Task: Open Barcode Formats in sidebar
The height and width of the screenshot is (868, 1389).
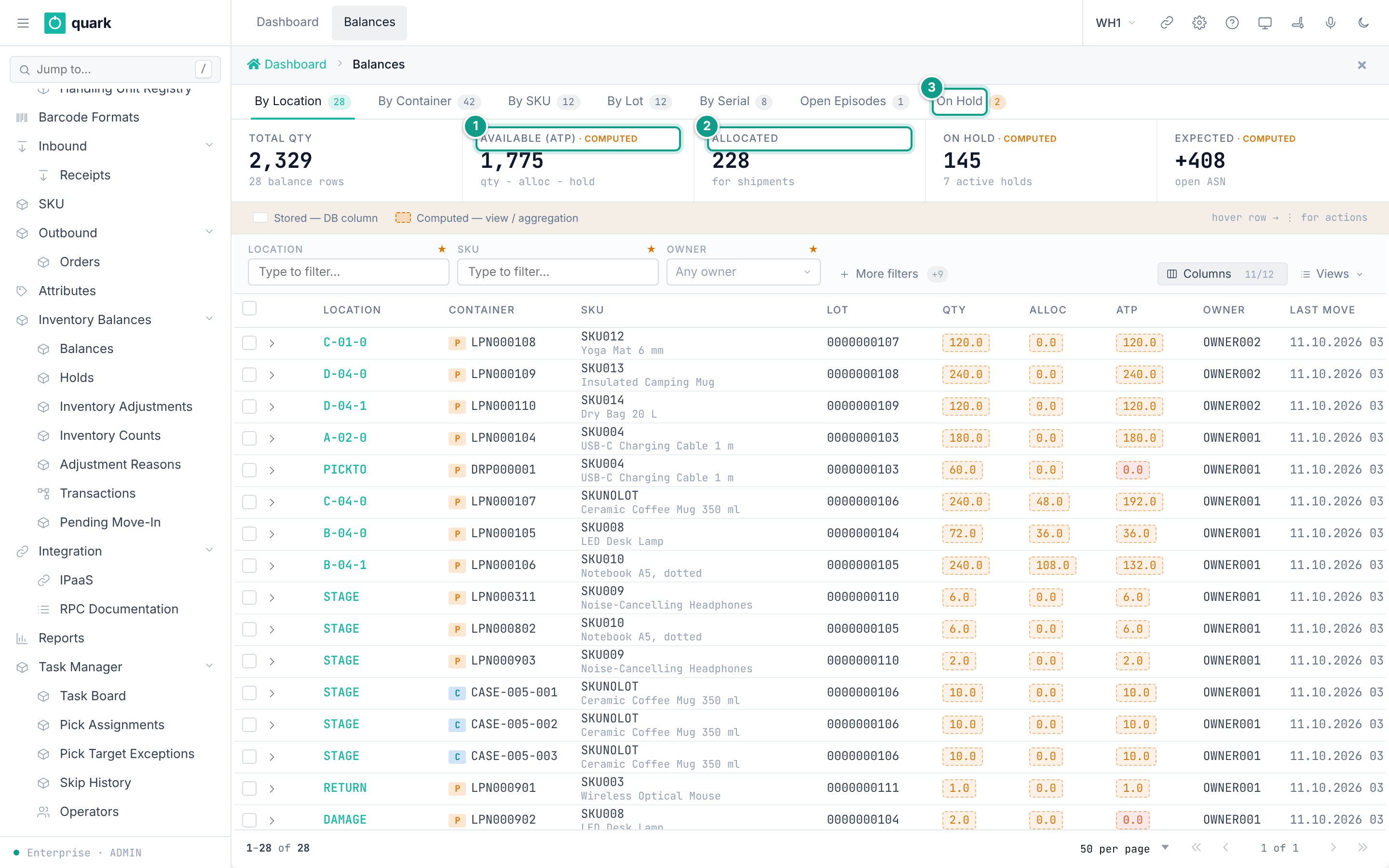Action: 88,117
